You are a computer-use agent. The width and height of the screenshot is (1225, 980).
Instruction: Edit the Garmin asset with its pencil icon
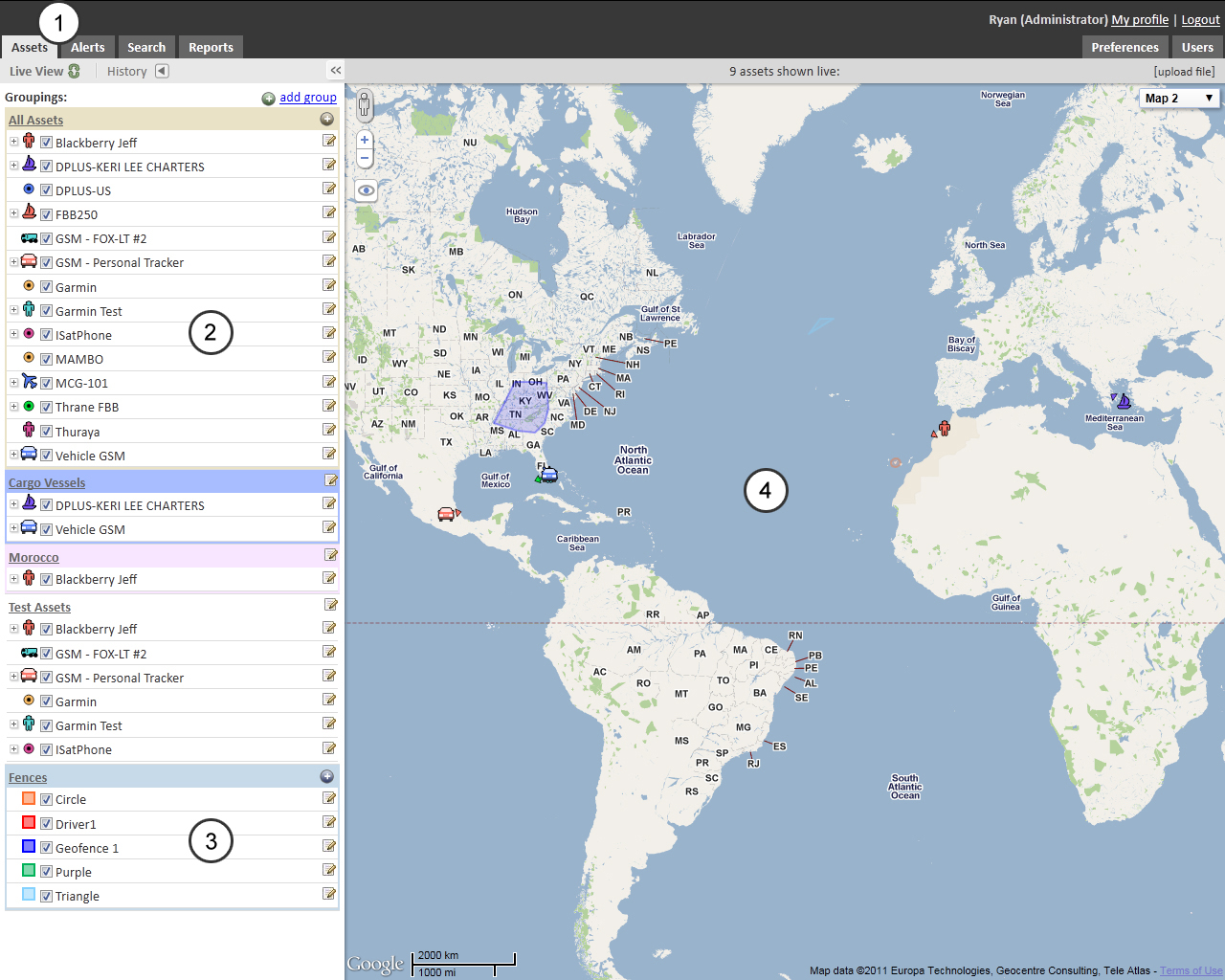click(x=329, y=285)
